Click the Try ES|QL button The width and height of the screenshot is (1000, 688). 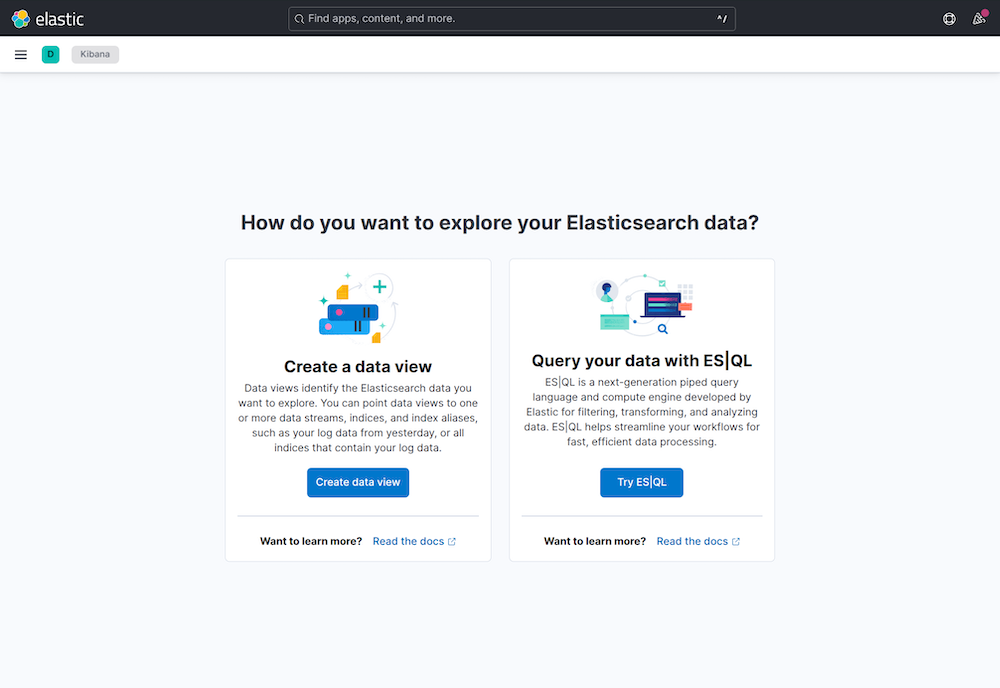tap(642, 483)
